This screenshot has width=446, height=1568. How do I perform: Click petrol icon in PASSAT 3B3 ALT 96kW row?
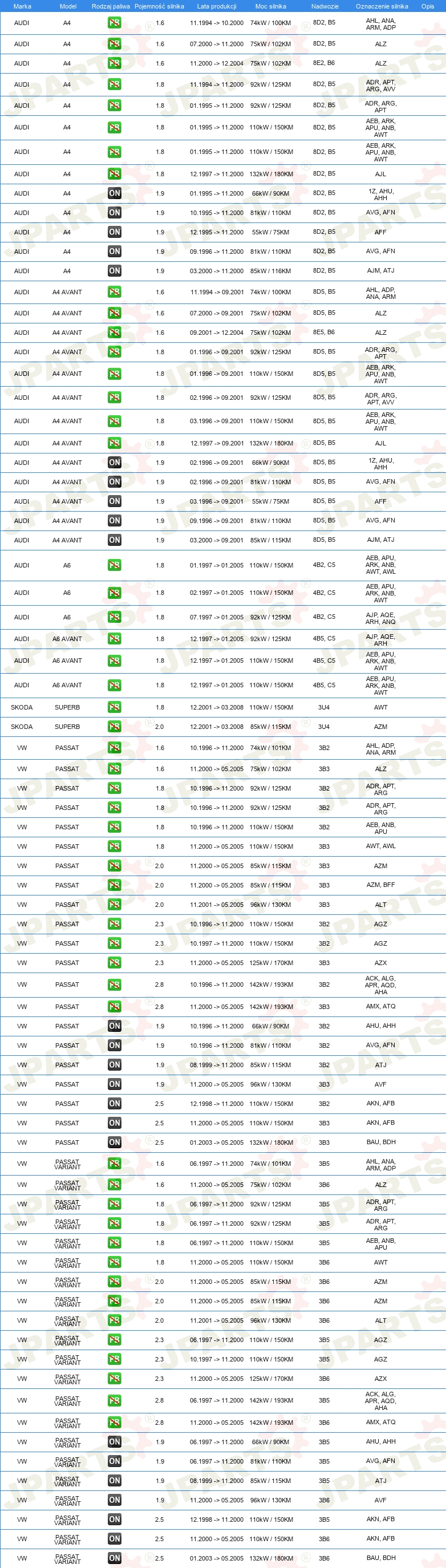point(115,905)
